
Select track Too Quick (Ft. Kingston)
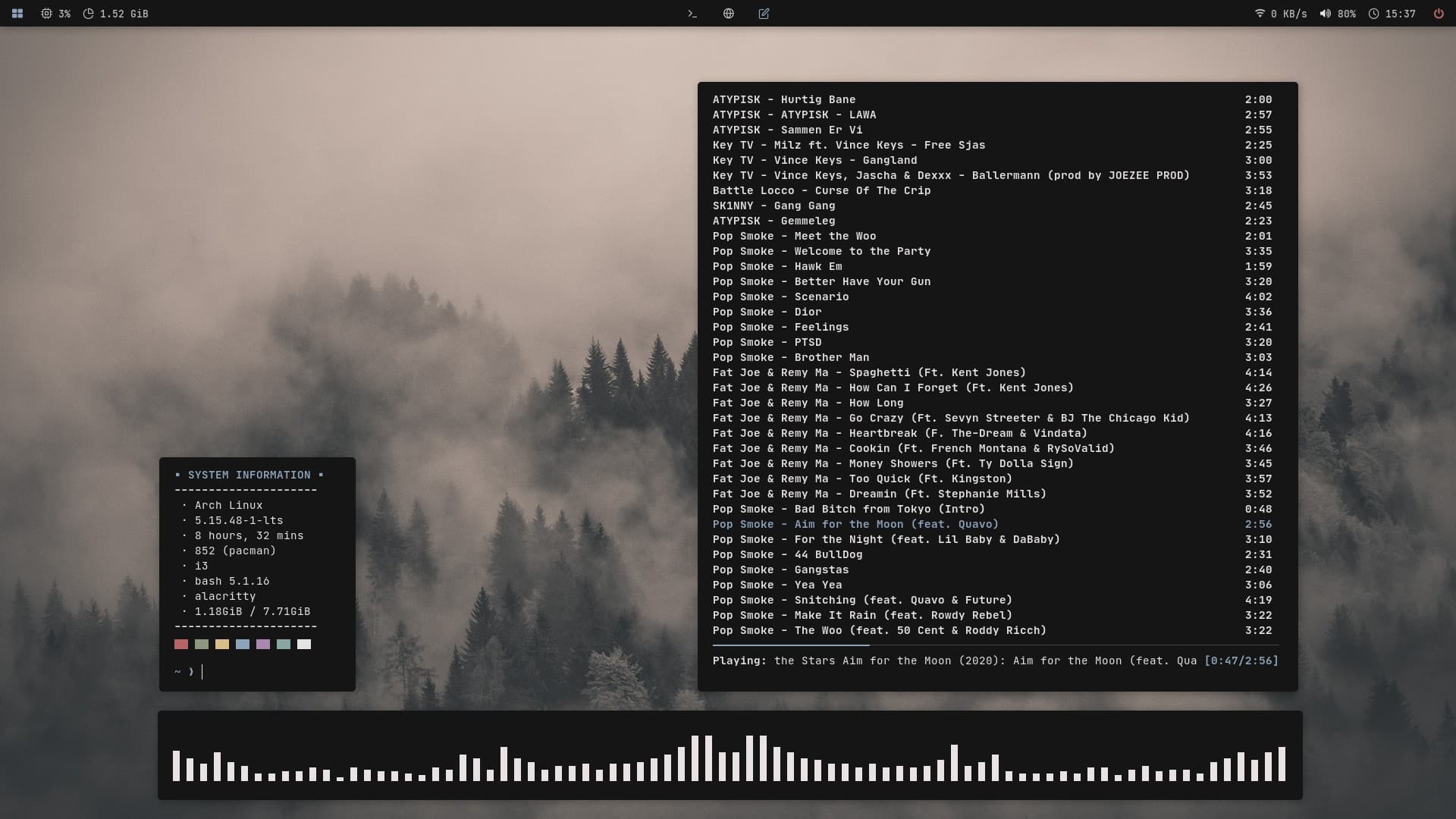click(x=993, y=479)
